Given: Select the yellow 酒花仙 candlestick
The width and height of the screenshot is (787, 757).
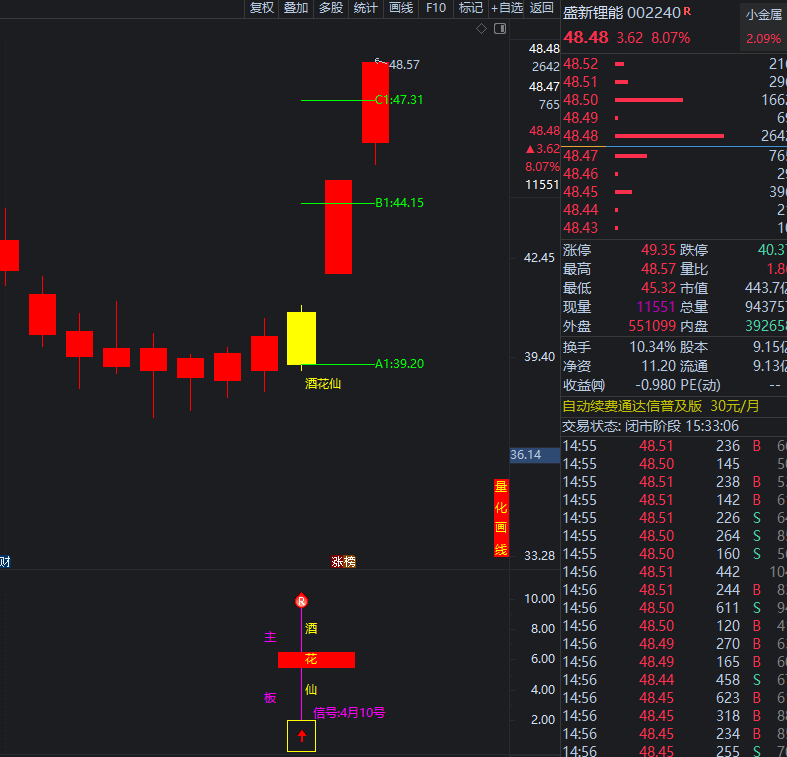Looking at the screenshot, I should (x=301, y=338).
